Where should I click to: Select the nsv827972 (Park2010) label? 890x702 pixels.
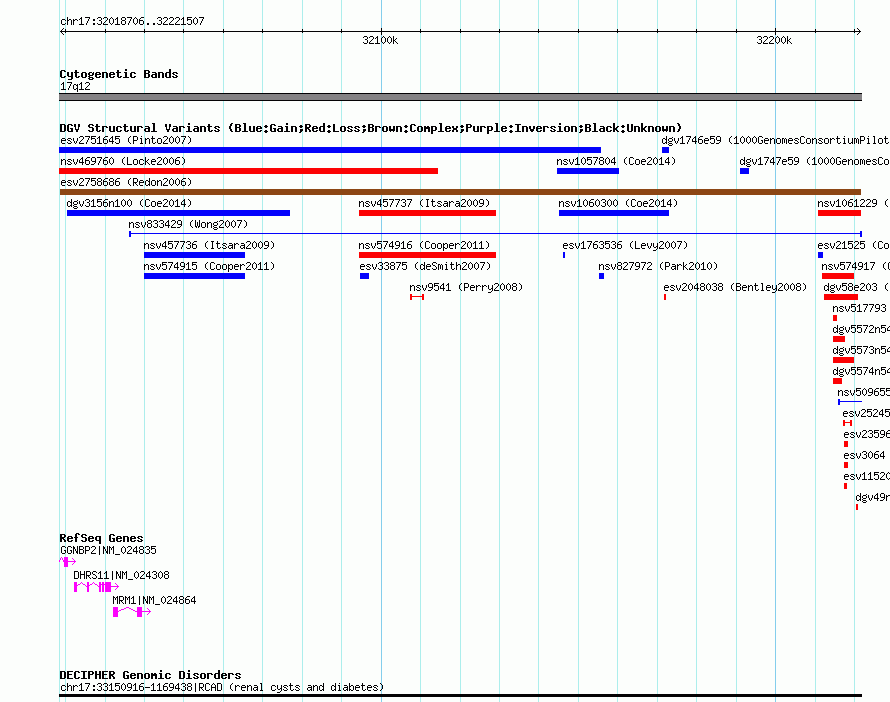pyautogui.click(x=658, y=266)
